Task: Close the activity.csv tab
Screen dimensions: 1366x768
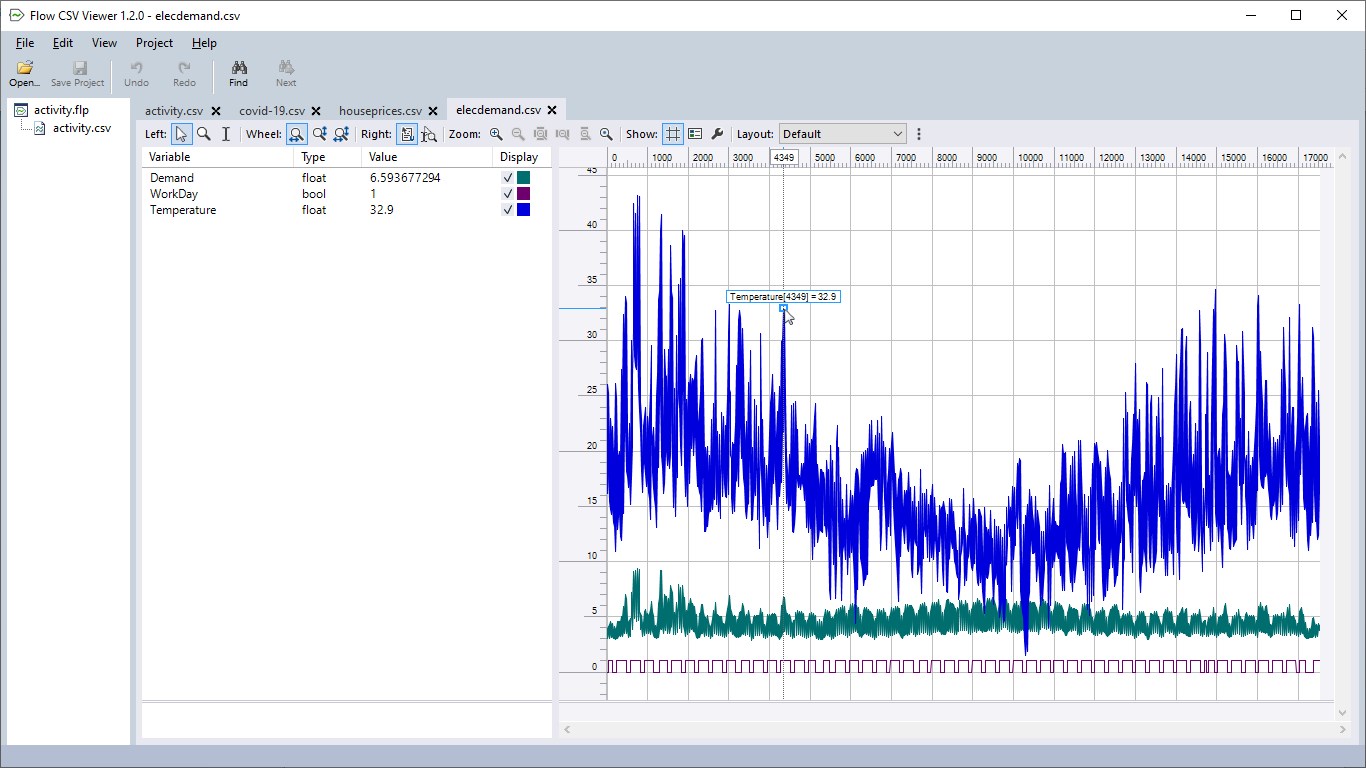Action: pyautogui.click(x=216, y=111)
